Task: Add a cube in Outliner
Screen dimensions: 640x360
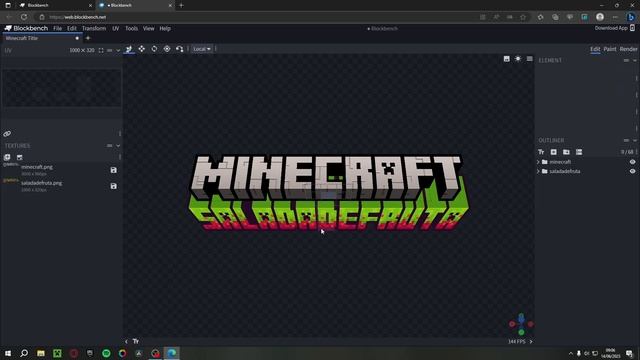Action: tap(553, 152)
